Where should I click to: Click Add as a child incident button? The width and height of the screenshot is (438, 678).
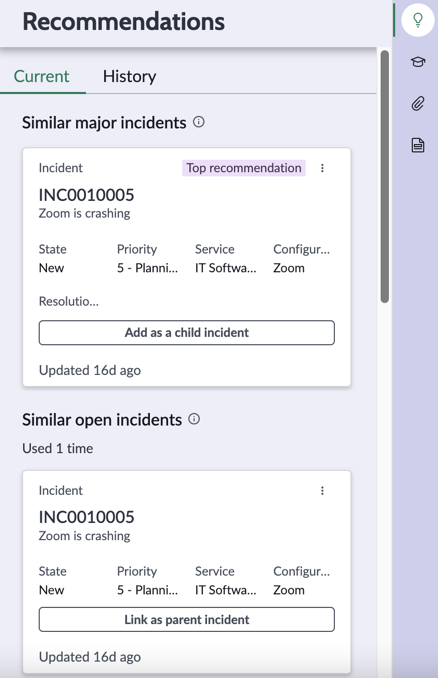(x=187, y=333)
